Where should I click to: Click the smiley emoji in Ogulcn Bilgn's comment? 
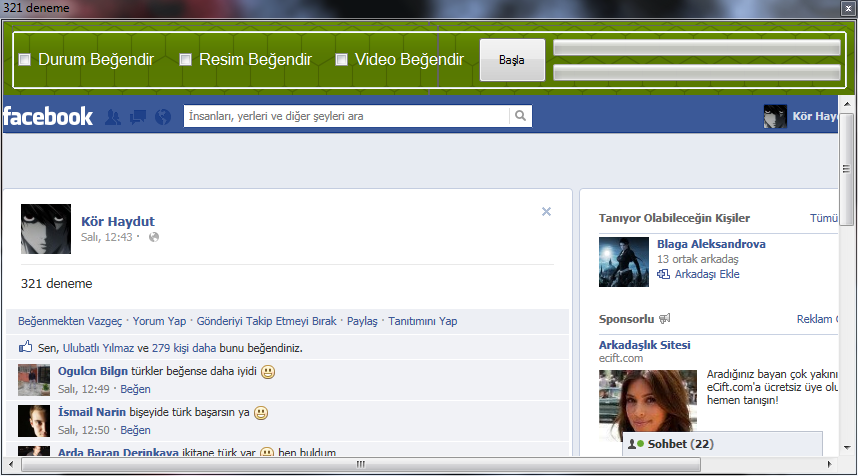click(268, 372)
